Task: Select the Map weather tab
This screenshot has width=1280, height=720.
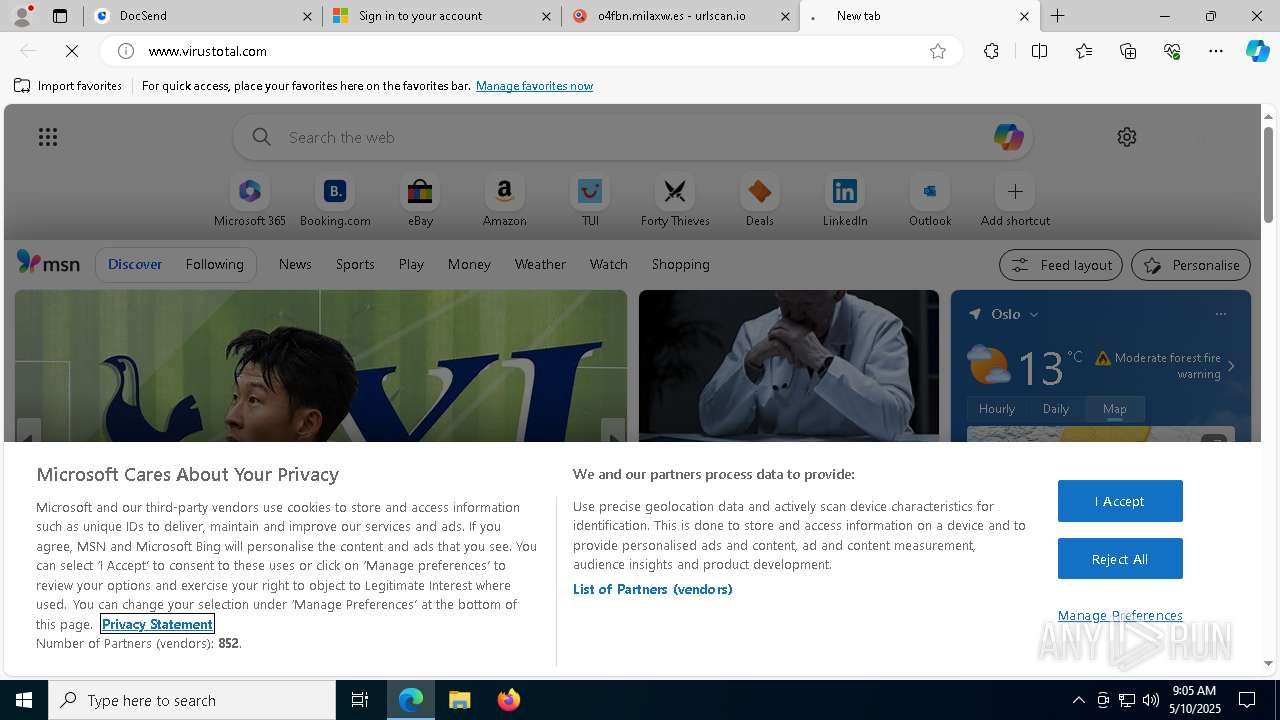Action: click(1114, 408)
